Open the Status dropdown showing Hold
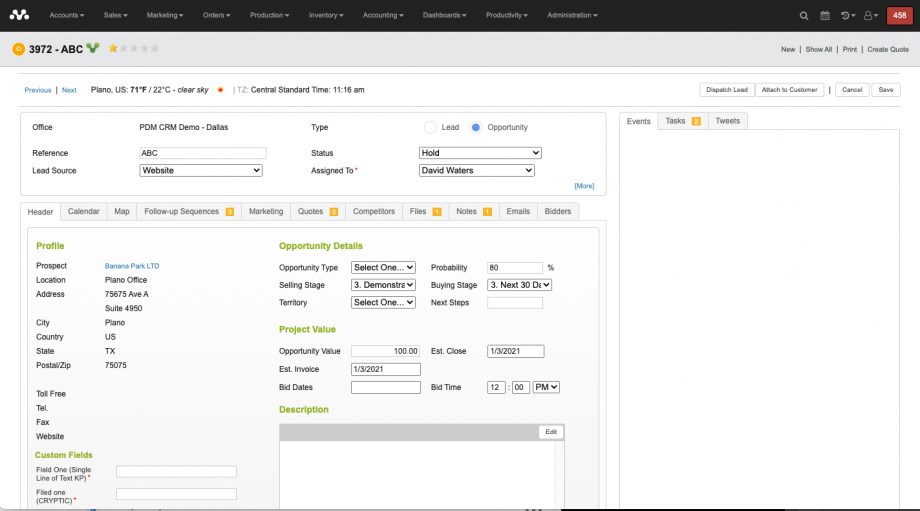The height and width of the screenshot is (511, 920). coord(480,153)
